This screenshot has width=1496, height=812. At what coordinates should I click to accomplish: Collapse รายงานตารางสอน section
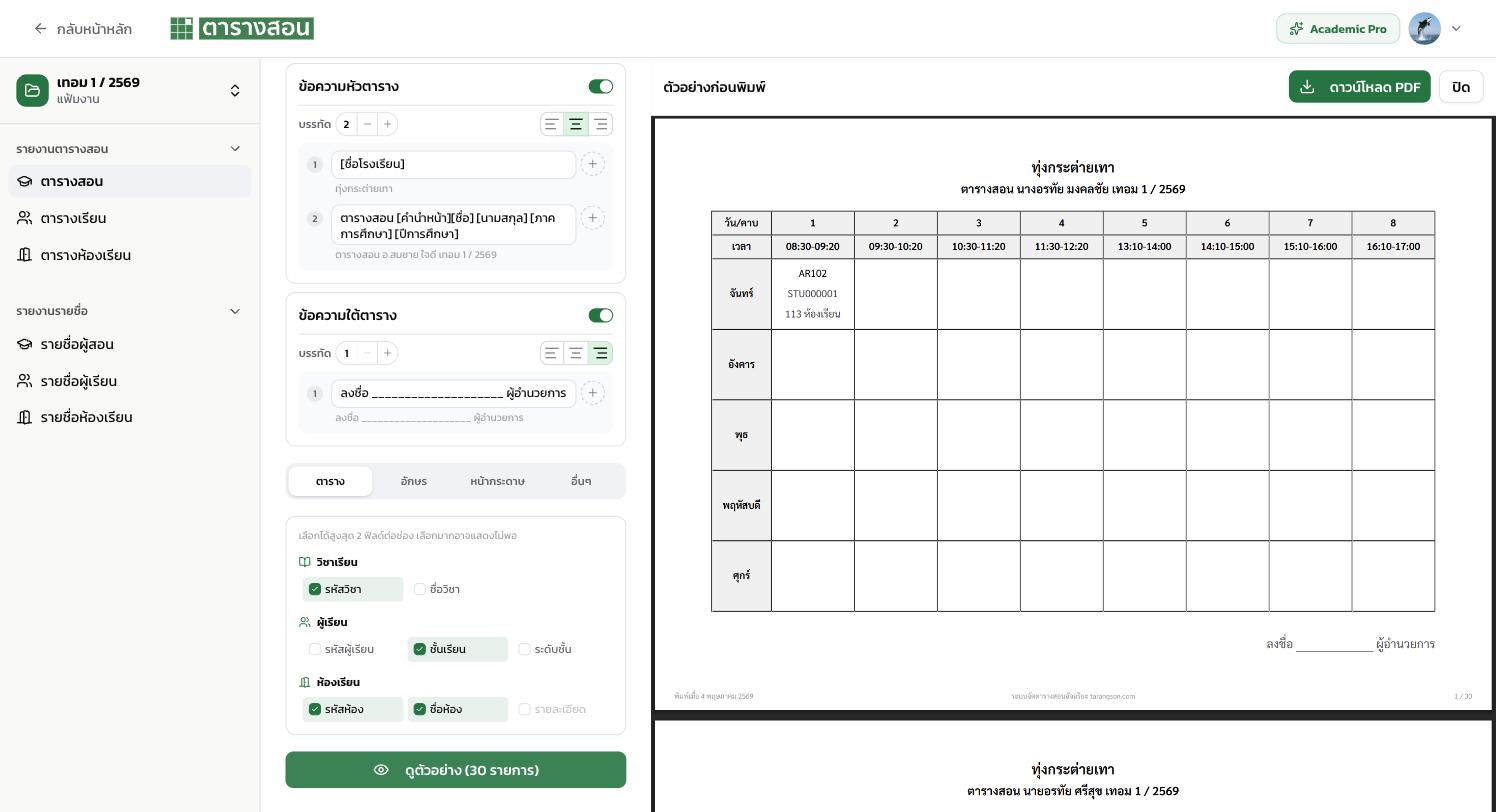pyautogui.click(x=235, y=149)
